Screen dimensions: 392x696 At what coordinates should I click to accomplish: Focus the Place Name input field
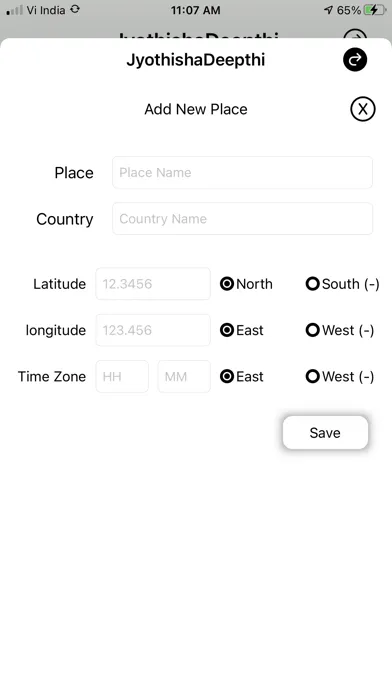(242, 172)
